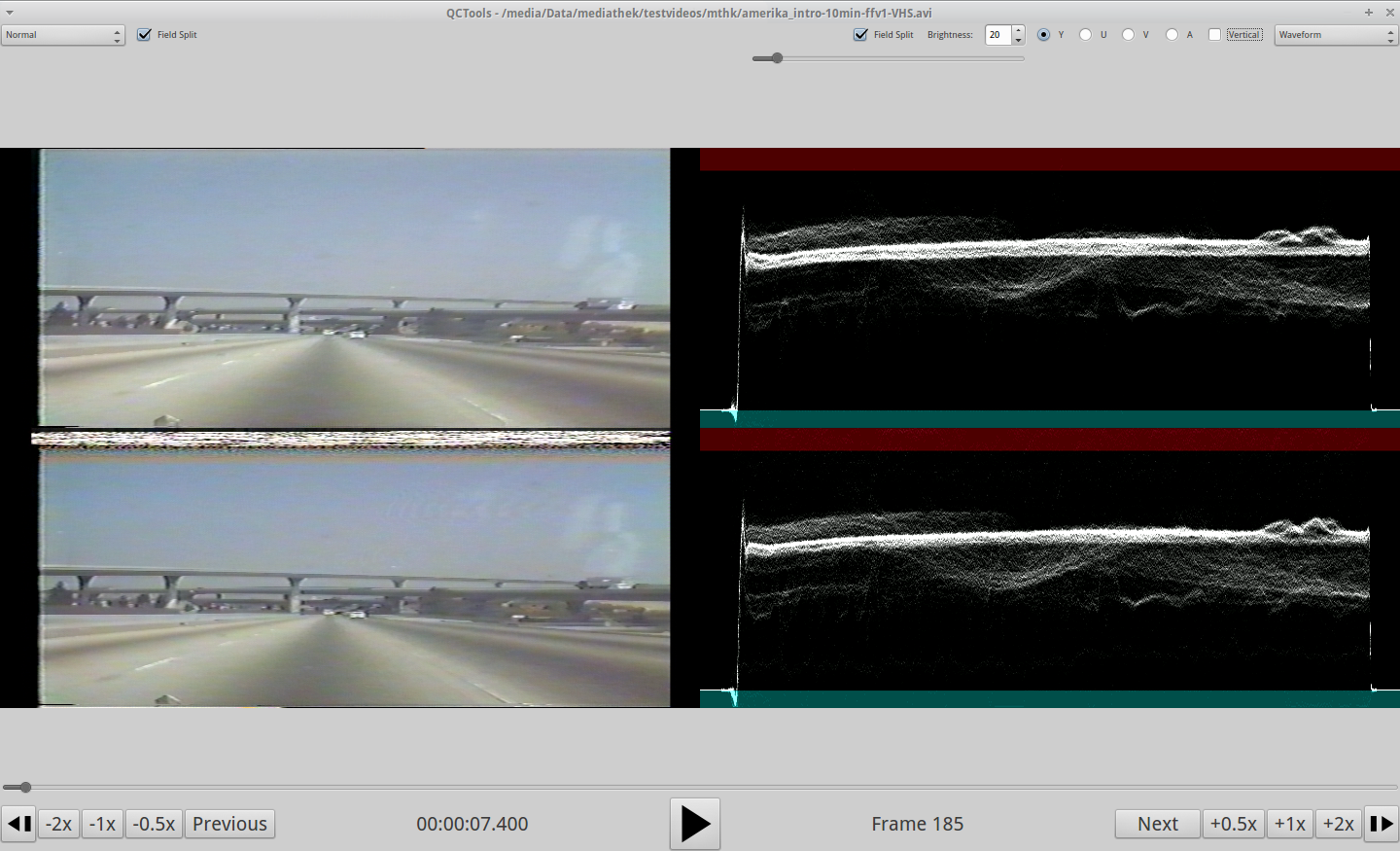
Task: Open the Waveform filter dropdown
Action: click(x=1336, y=35)
